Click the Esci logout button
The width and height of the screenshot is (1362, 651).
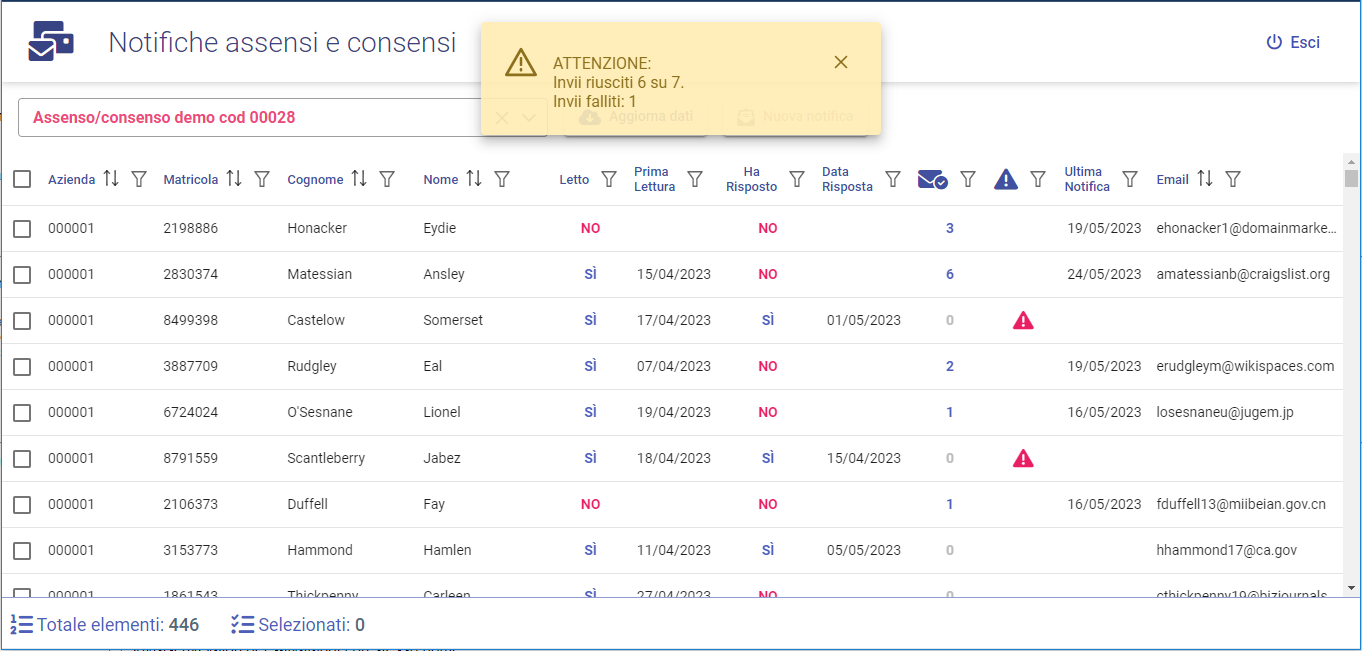tap(1293, 42)
